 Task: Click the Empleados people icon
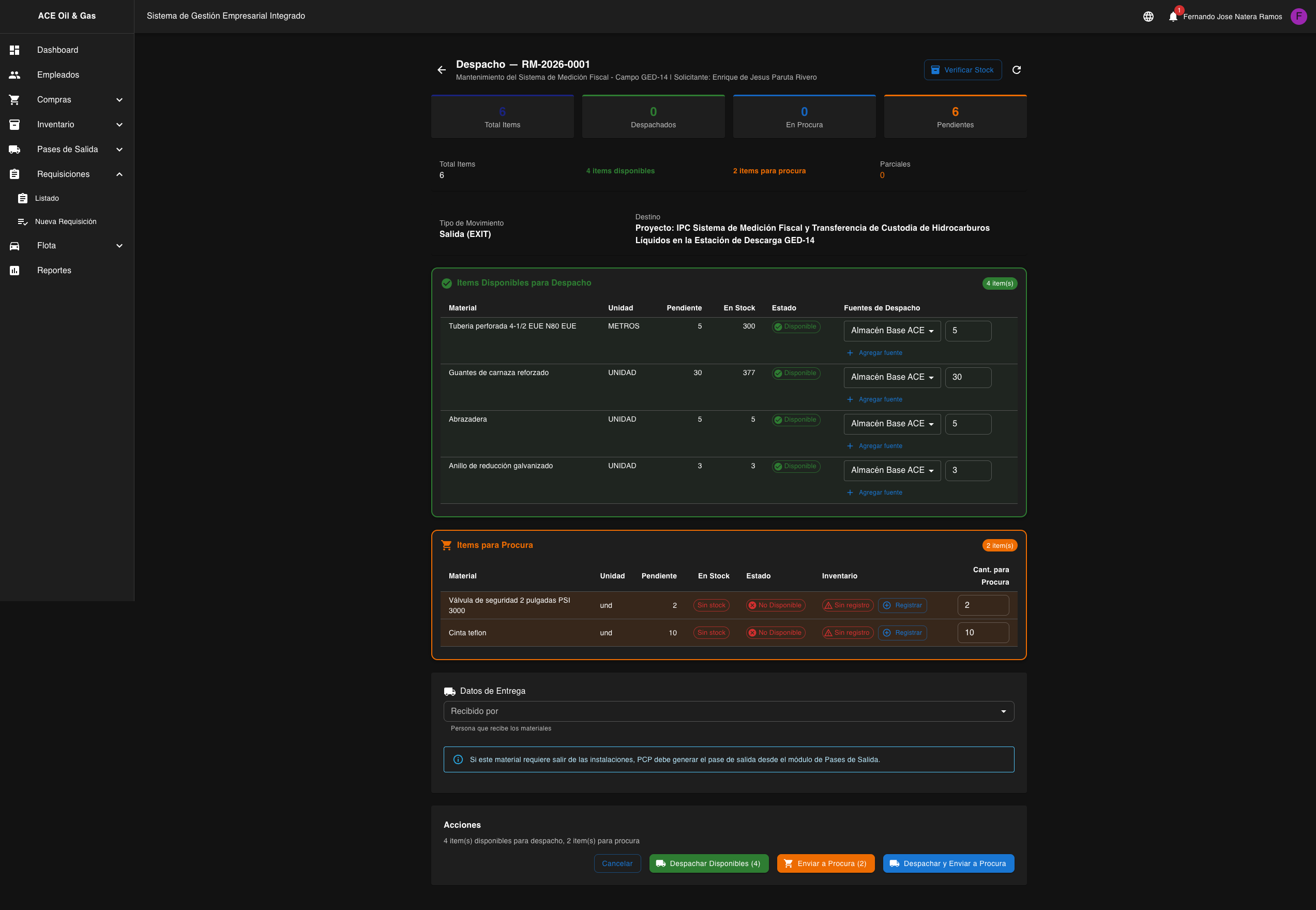[x=15, y=74]
